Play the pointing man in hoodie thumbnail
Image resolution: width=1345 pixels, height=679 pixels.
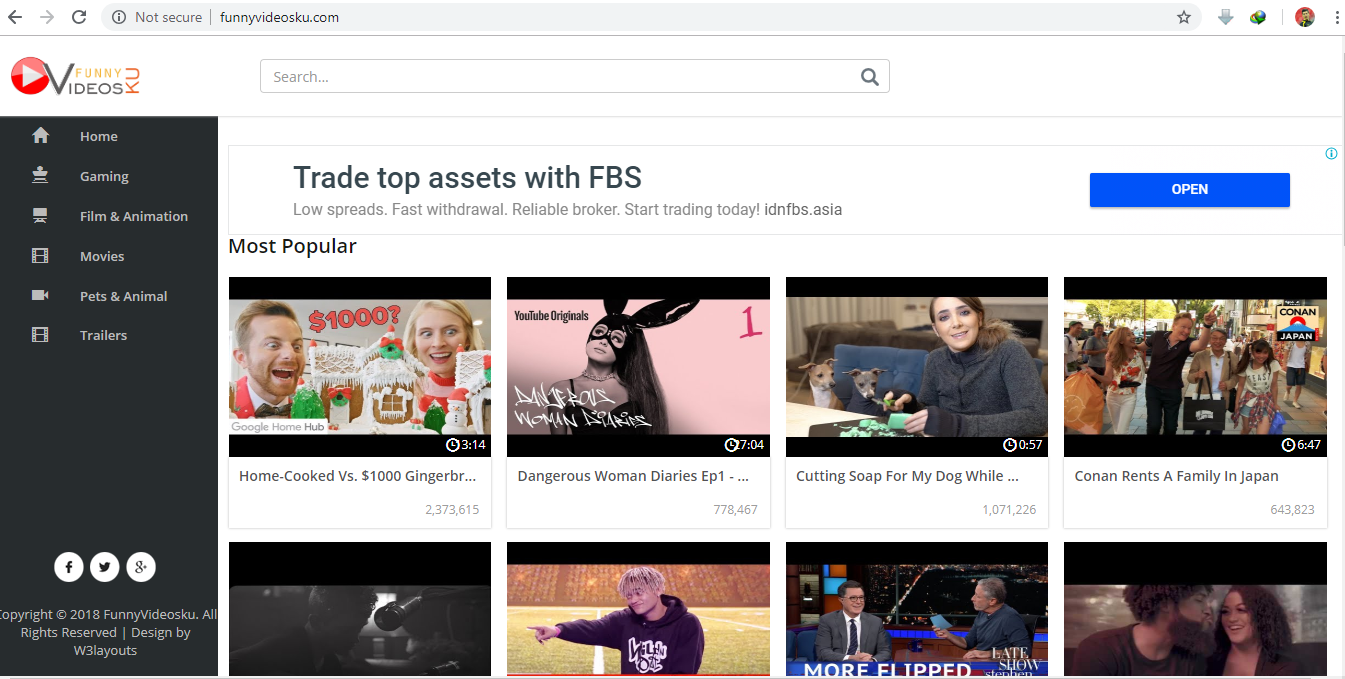click(x=638, y=610)
